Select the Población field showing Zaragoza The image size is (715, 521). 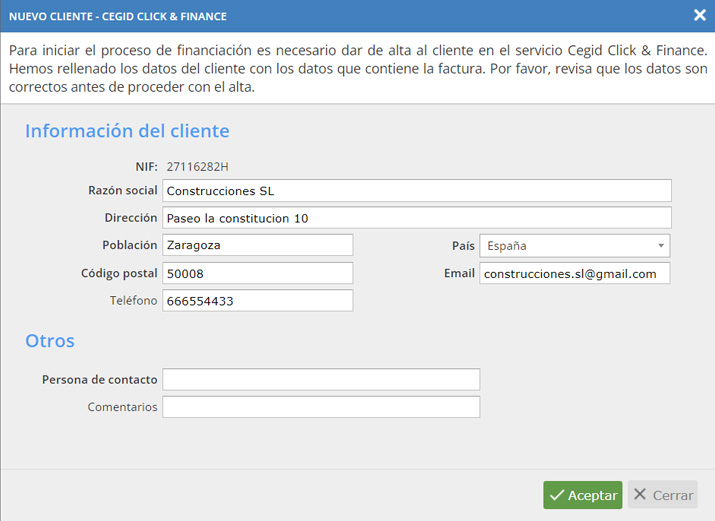click(258, 245)
